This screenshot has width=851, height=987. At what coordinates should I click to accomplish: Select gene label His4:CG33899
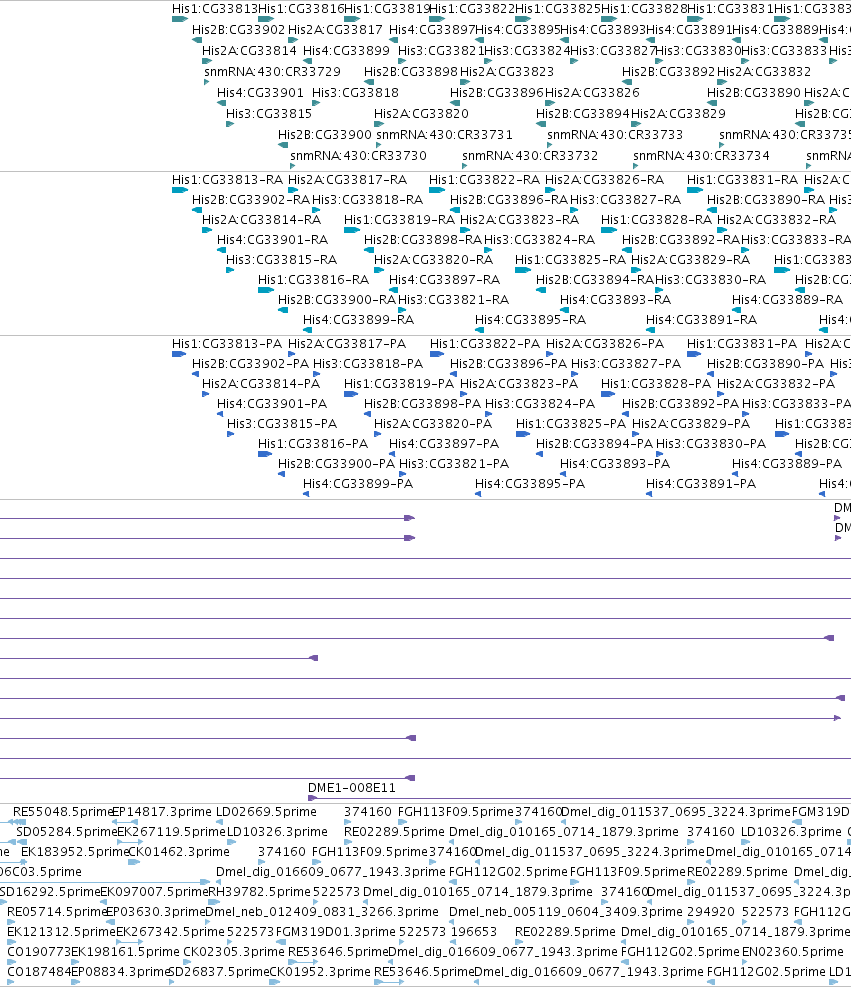pyautogui.click(x=346, y=50)
